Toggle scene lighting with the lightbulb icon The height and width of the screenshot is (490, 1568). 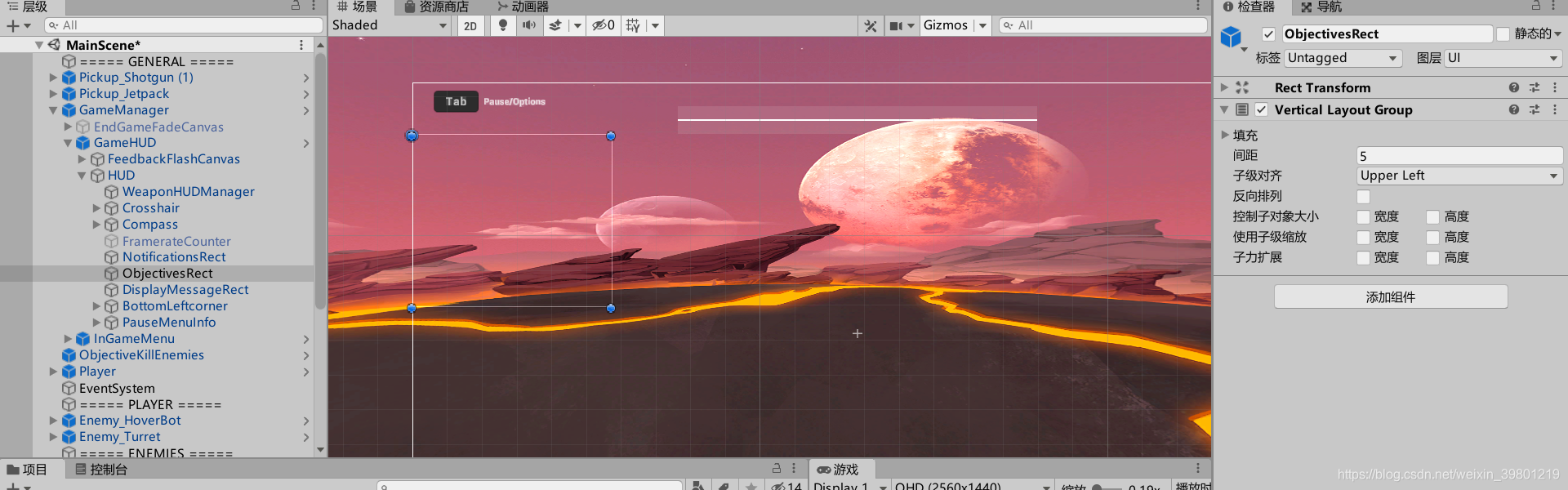click(503, 25)
